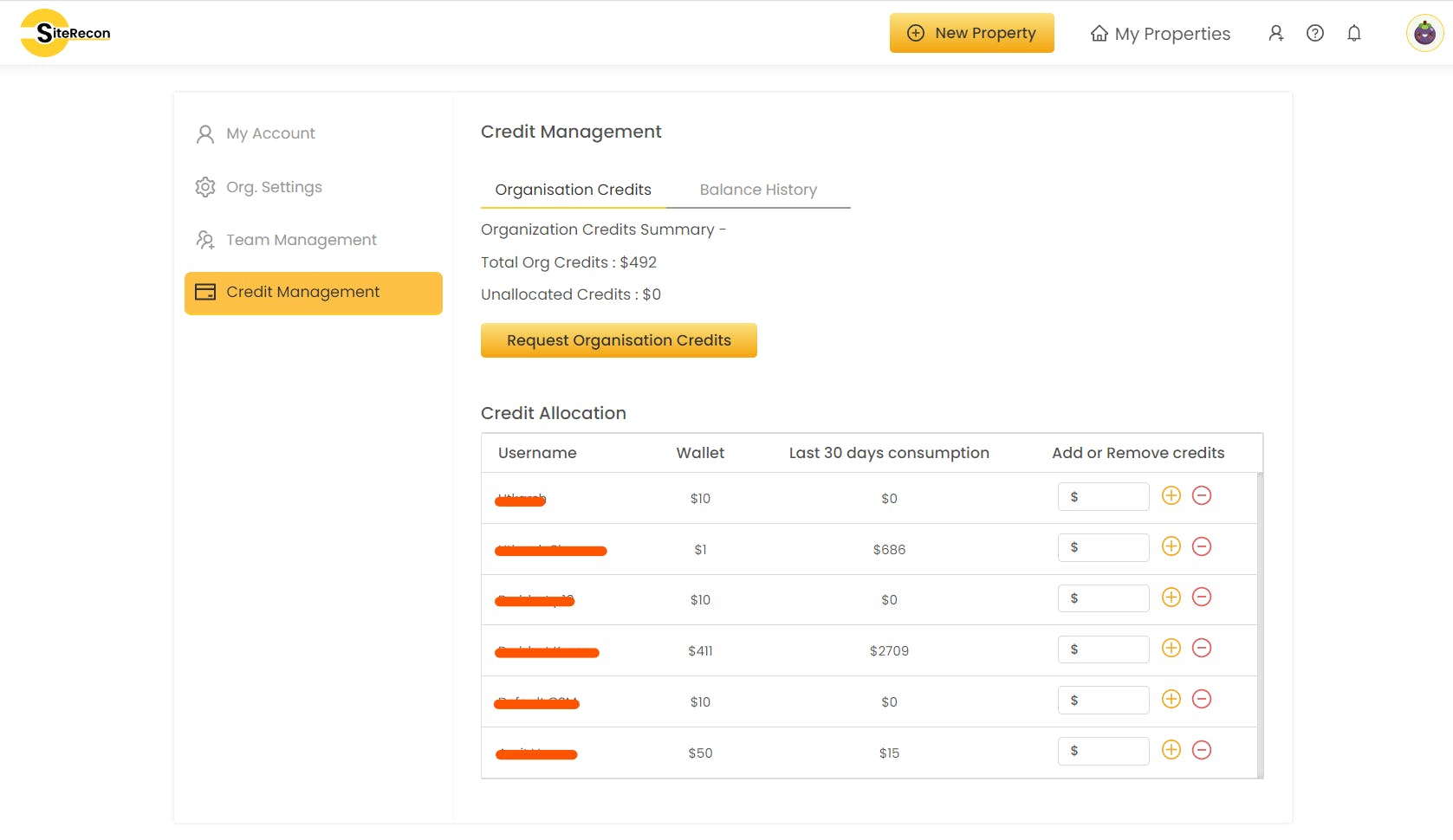
Task: Click the $15 consumption value
Action: click(x=889, y=753)
